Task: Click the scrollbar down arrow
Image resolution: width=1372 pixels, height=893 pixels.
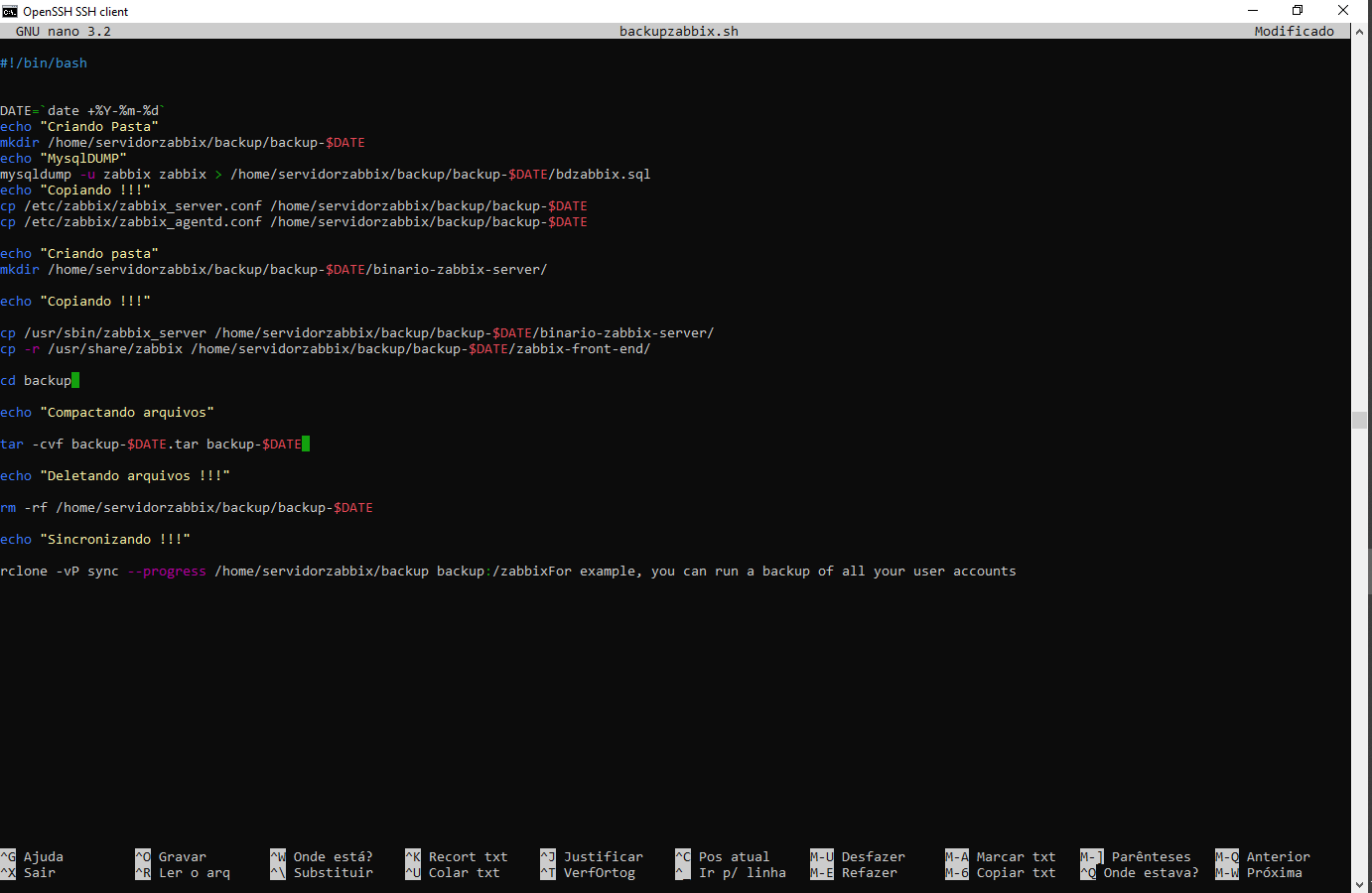Action: (x=1360, y=884)
